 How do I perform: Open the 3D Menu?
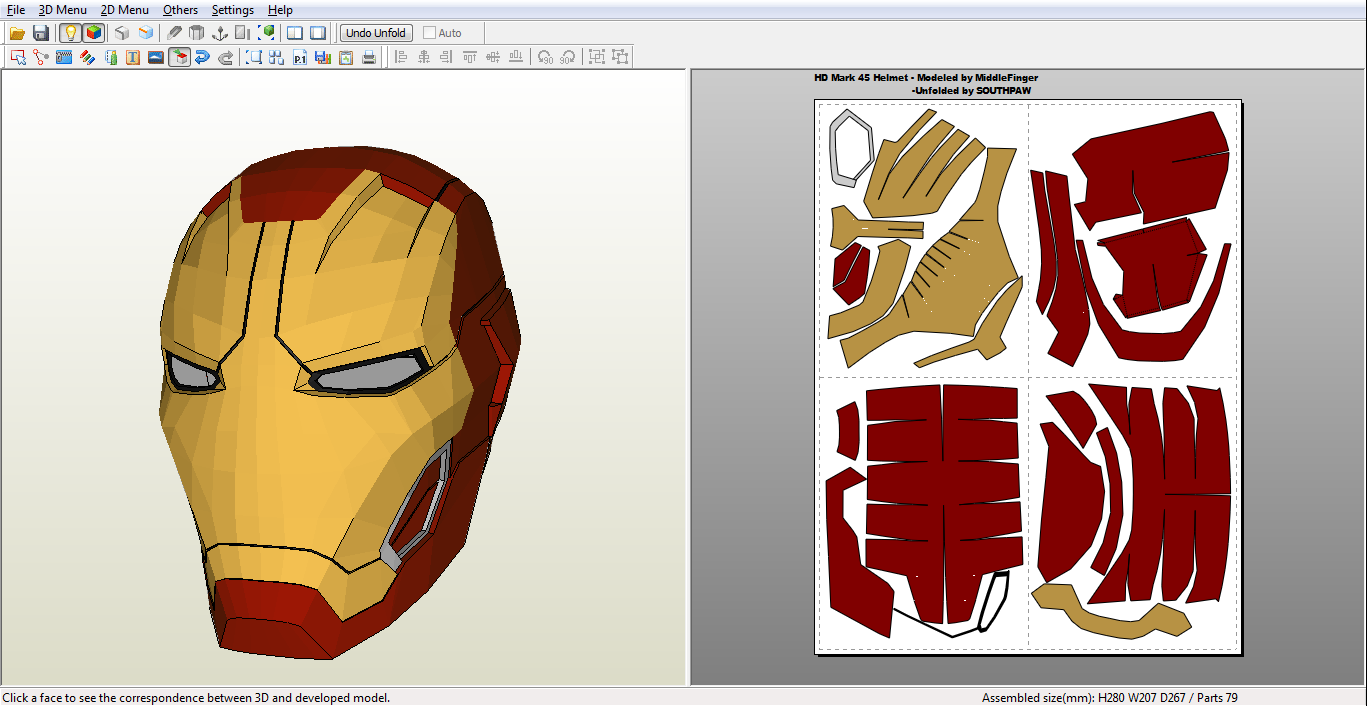tap(63, 10)
